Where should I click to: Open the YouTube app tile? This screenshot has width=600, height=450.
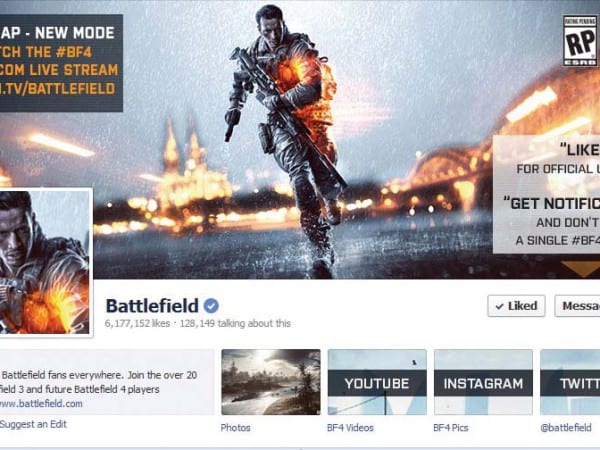point(377,382)
